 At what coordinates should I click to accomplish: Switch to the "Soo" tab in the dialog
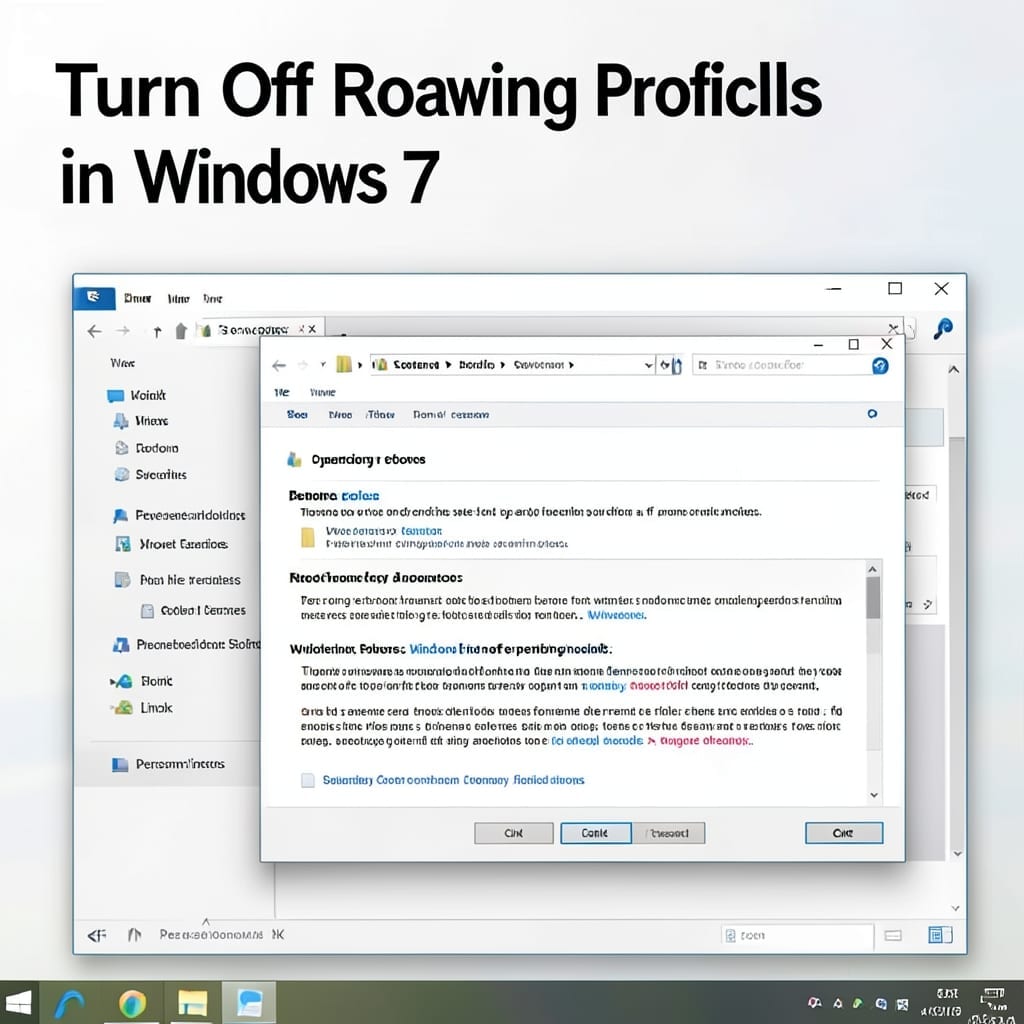[x=297, y=415]
